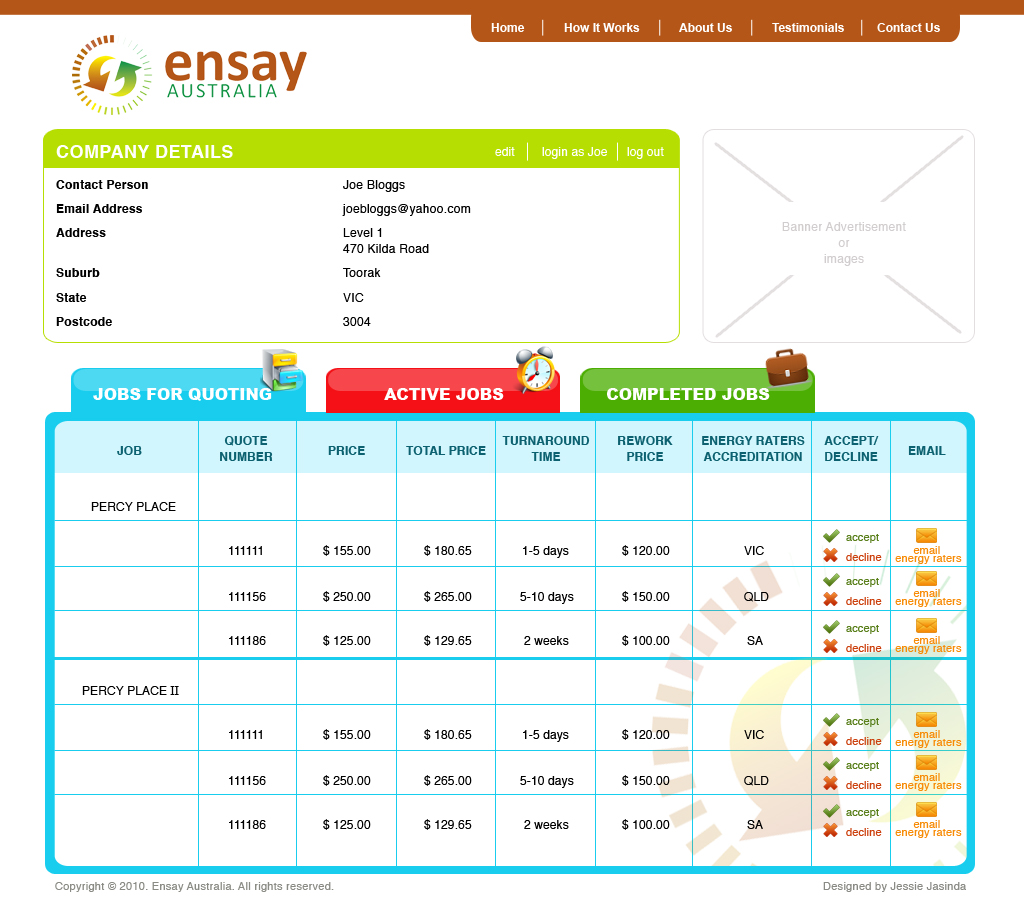The height and width of the screenshot is (900, 1024).
Task: Click the TOTAL PRICE column header
Action: (x=446, y=451)
